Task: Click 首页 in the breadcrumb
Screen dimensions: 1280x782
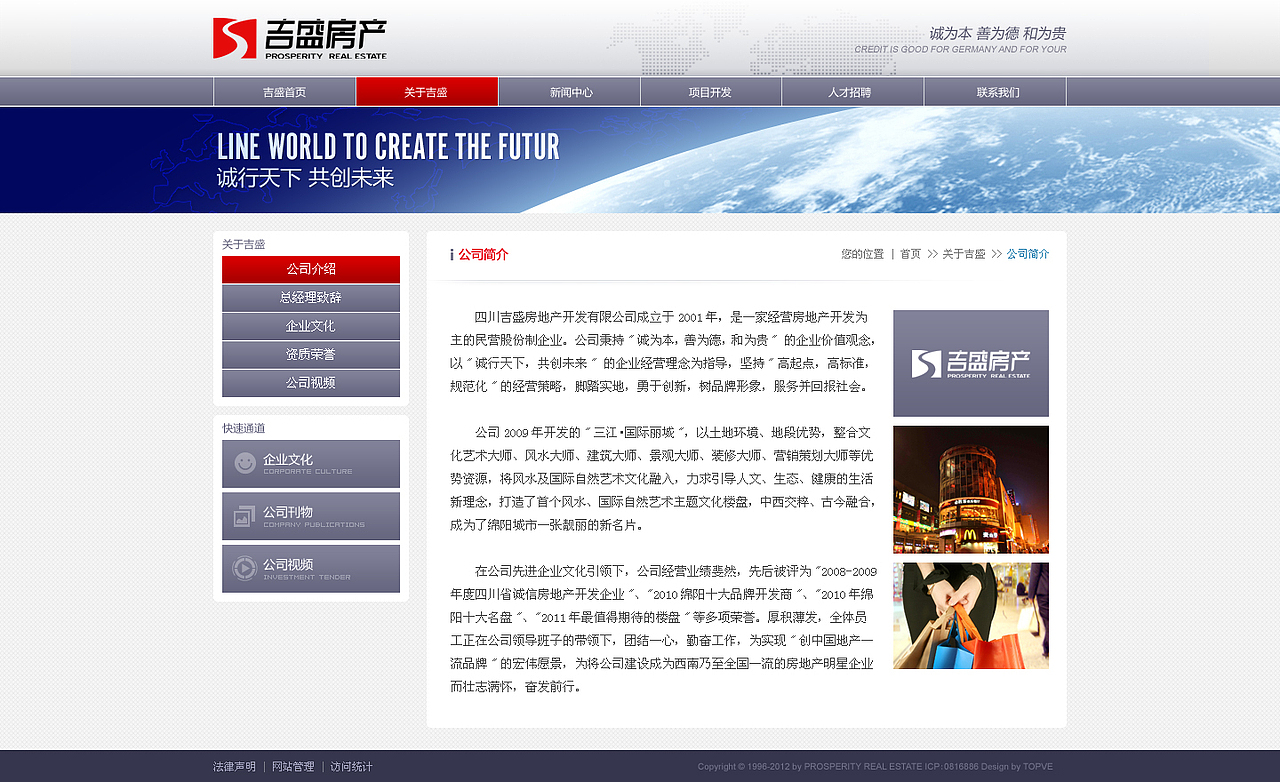Action: click(910, 254)
